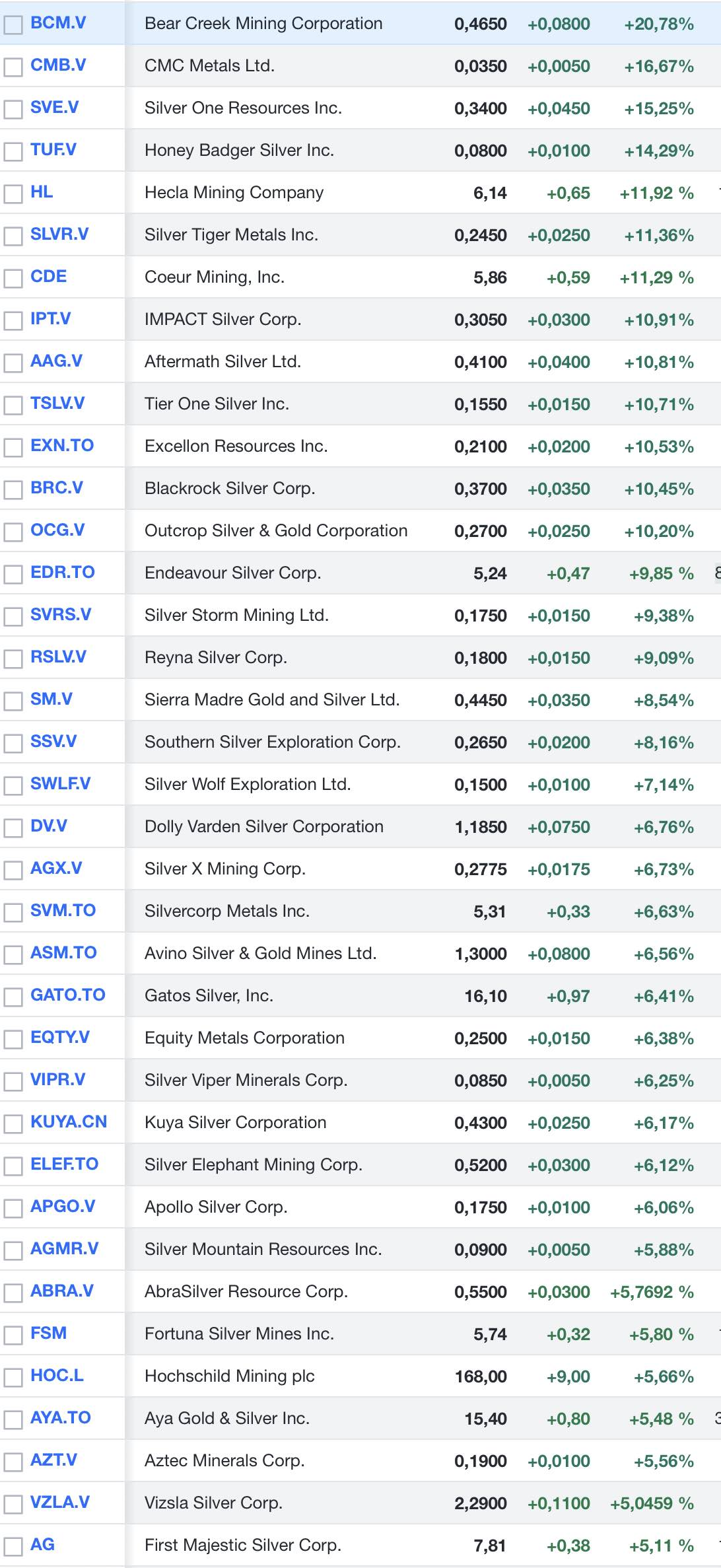Enable the checkbox next to GATO.TO
The image size is (721, 1568).
click(13, 997)
